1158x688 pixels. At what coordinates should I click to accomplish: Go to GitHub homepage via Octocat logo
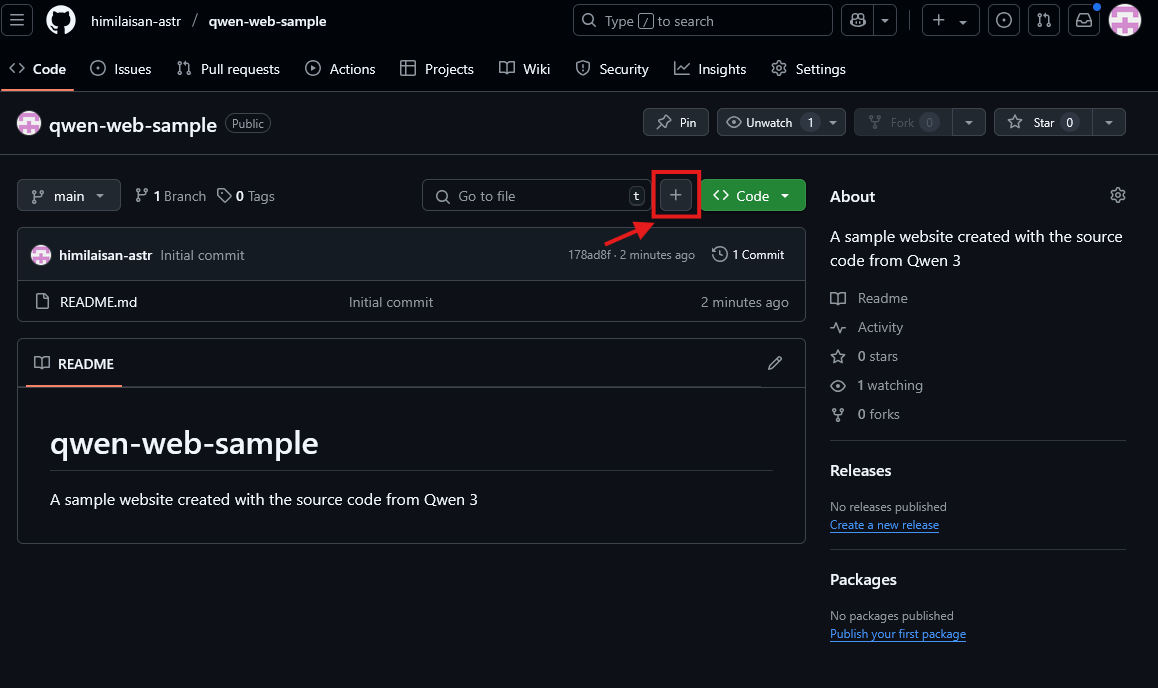(61, 21)
